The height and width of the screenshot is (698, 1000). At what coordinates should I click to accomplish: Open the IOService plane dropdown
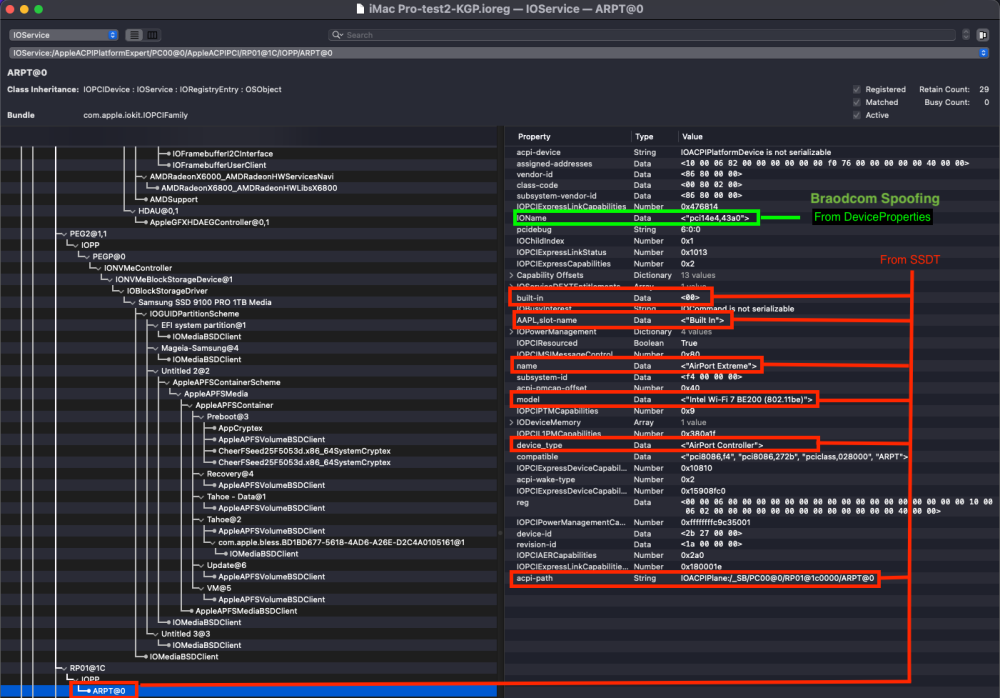tap(64, 35)
